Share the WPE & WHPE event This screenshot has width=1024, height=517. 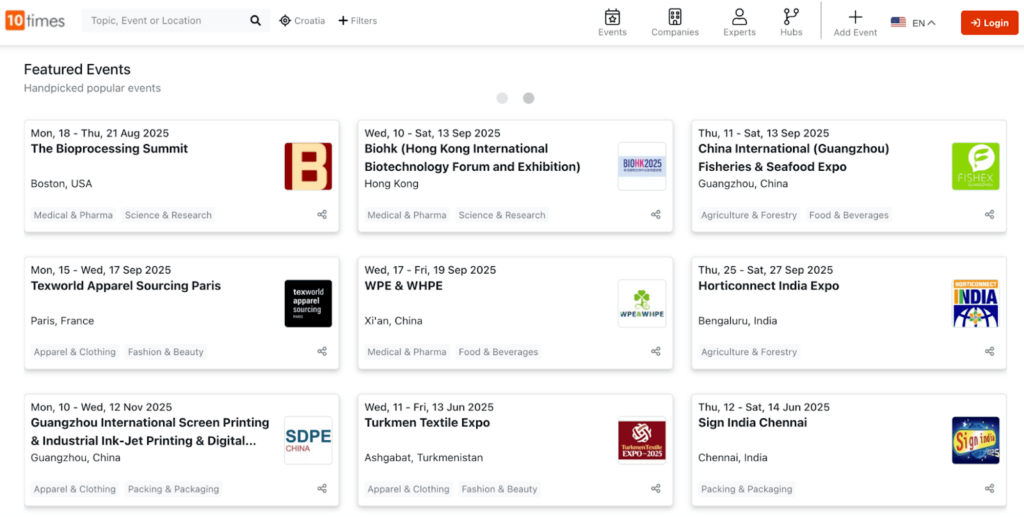pyautogui.click(x=656, y=351)
